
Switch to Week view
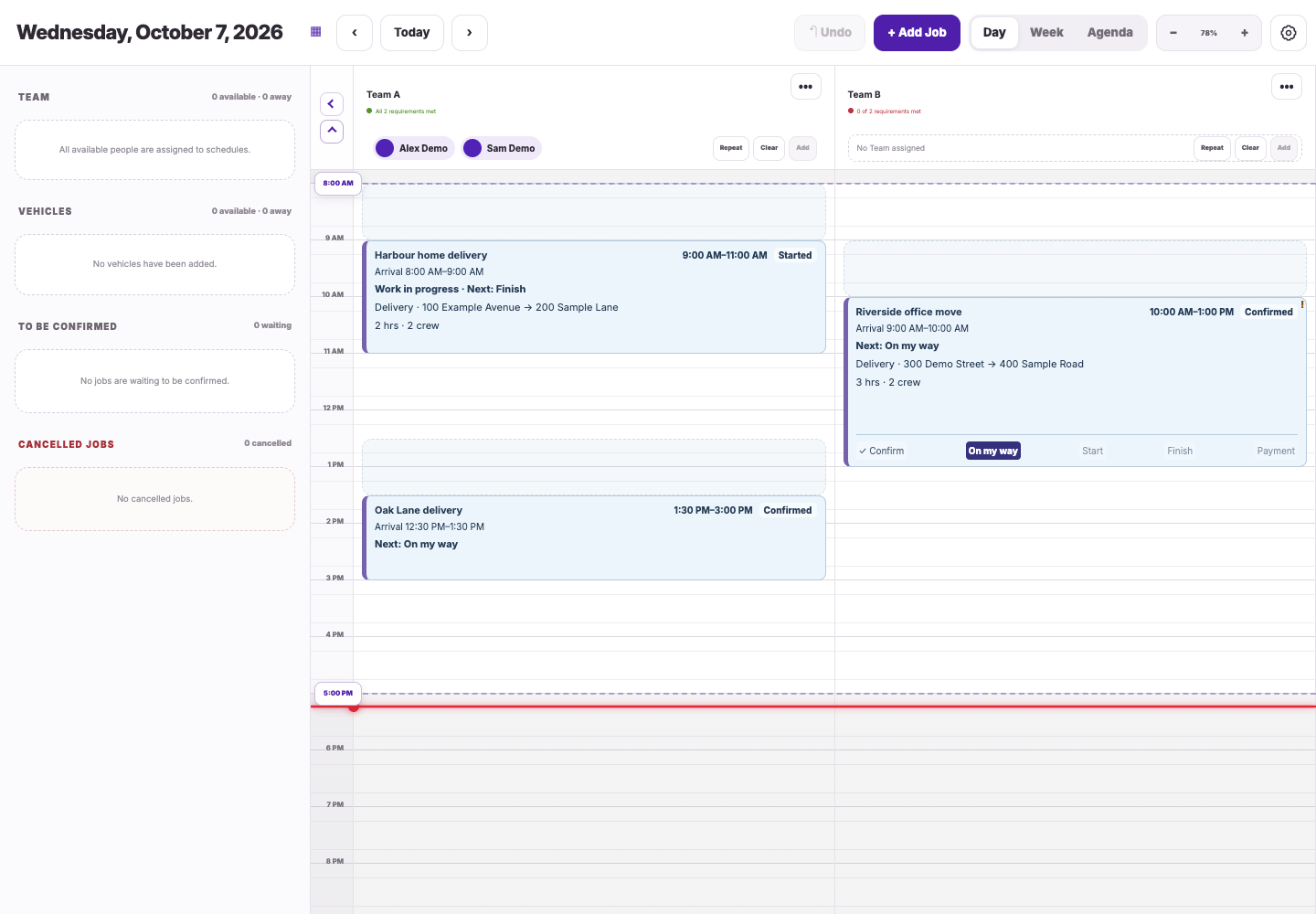tap(1046, 33)
